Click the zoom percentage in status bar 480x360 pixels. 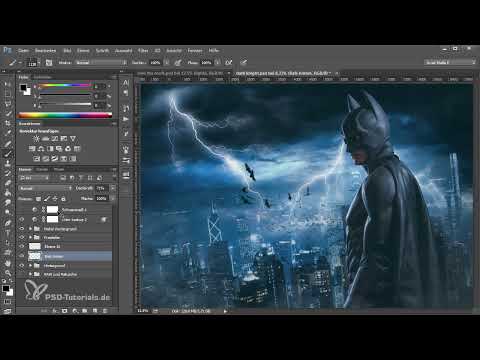coord(142,311)
